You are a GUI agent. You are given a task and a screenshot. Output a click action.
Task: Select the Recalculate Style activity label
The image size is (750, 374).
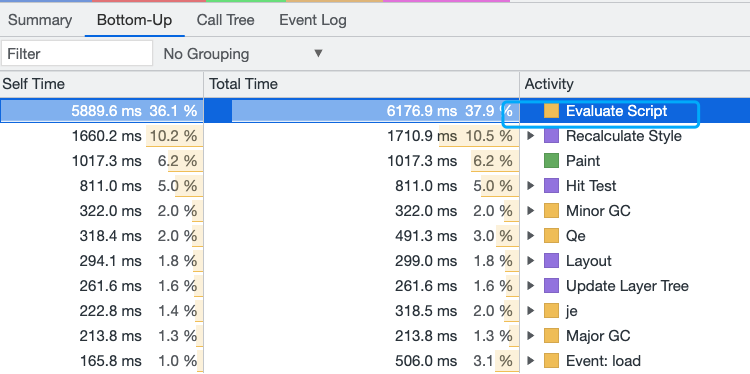click(x=624, y=136)
